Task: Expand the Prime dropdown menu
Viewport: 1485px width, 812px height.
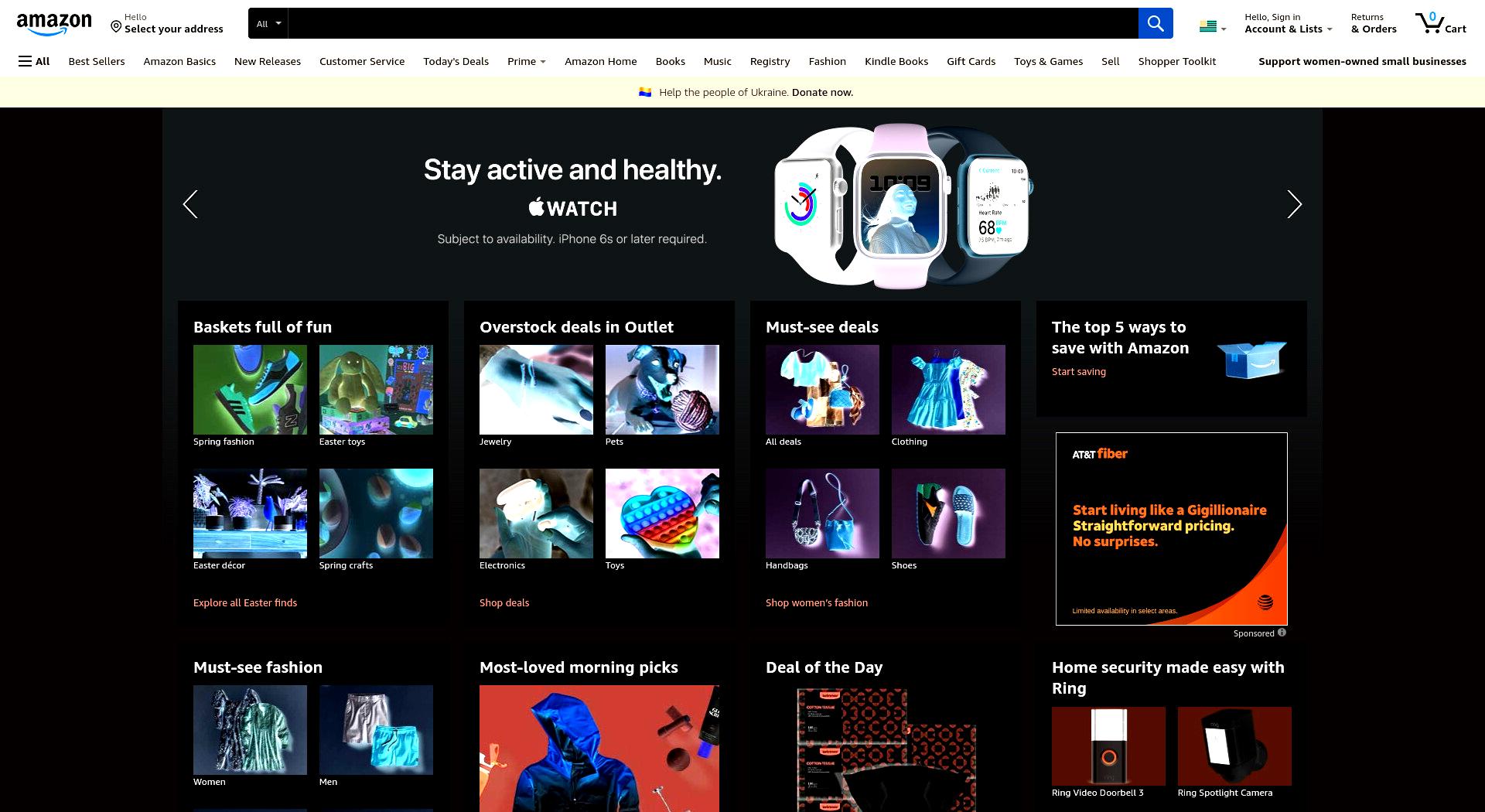Action: click(526, 61)
